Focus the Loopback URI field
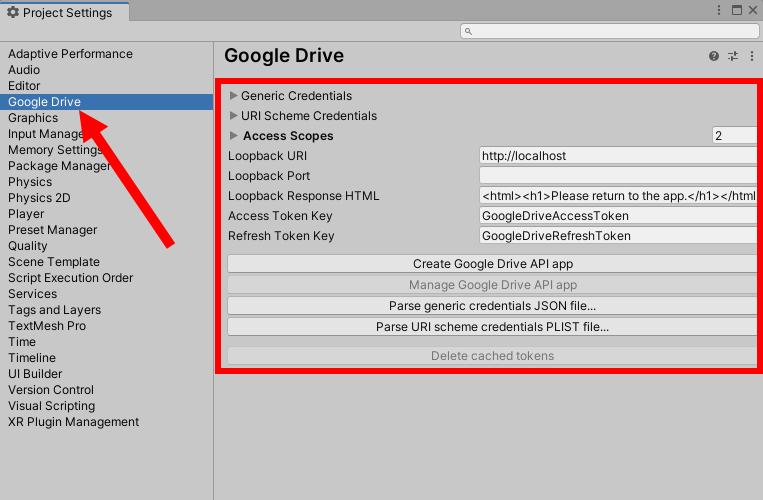 pyautogui.click(x=618, y=156)
